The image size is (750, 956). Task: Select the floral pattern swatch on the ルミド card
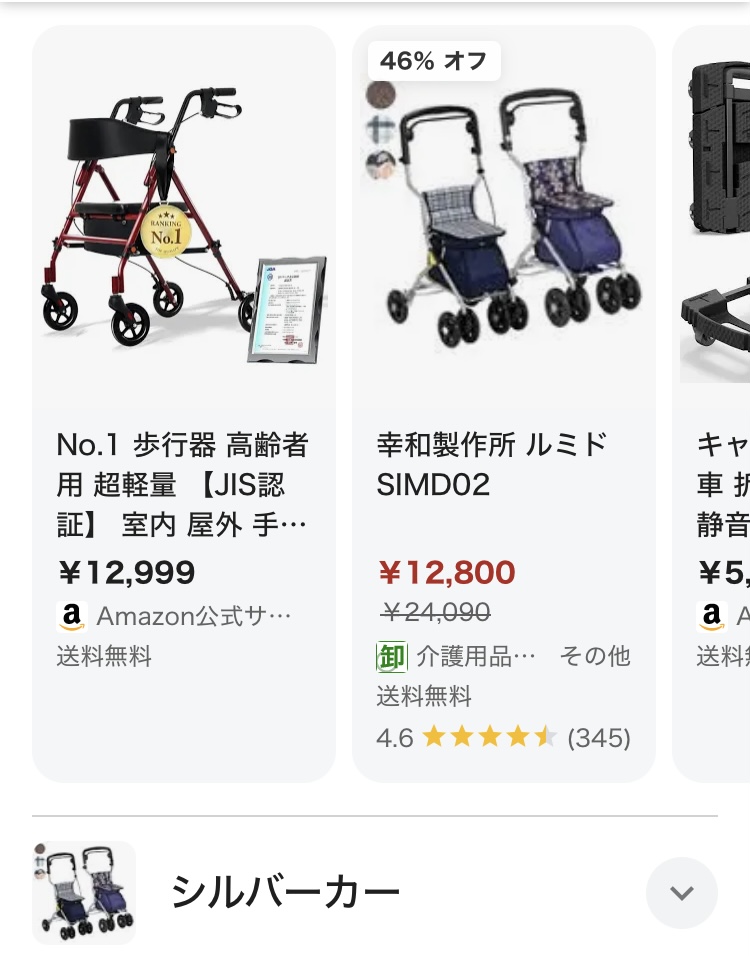point(381,165)
